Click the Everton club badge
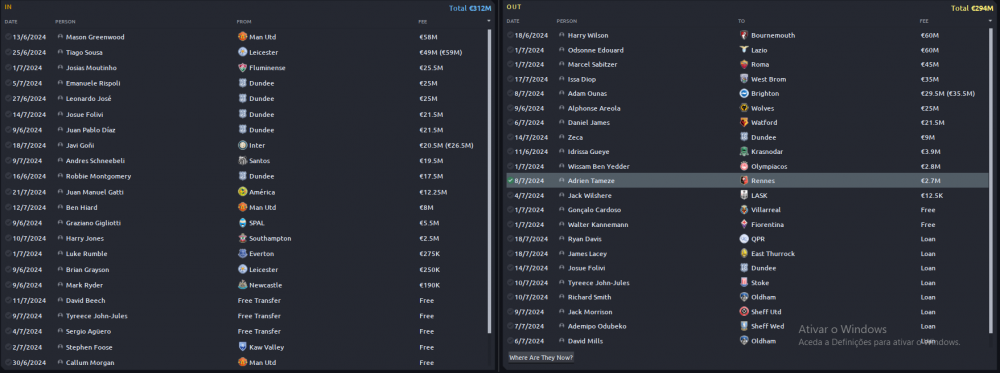This screenshot has width=1000, height=373. tap(242, 254)
